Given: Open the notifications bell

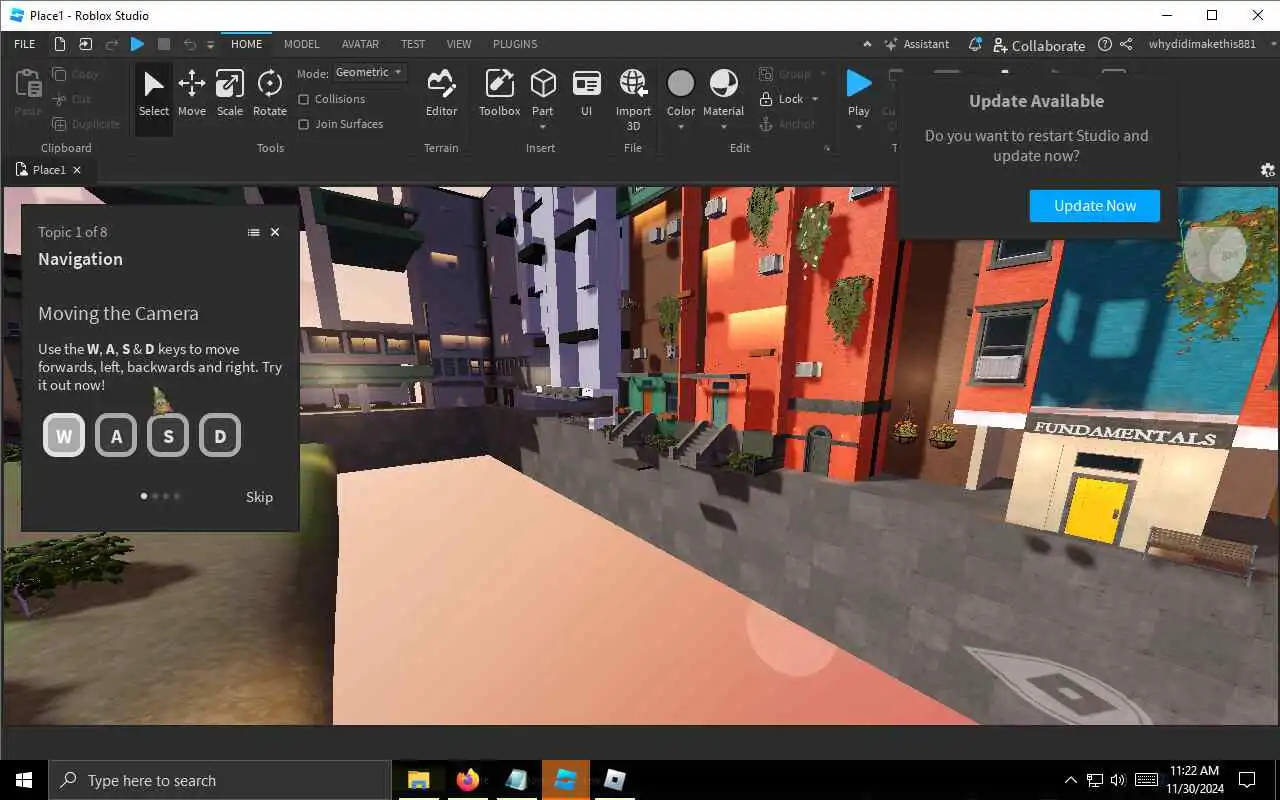Looking at the screenshot, I should click(x=975, y=44).
